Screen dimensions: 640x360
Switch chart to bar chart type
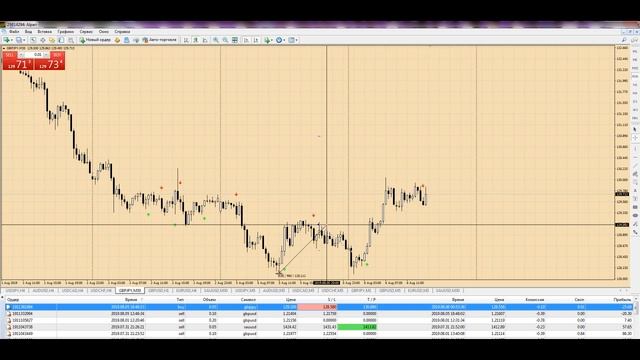pyautogui.click(x=186, y=40)
